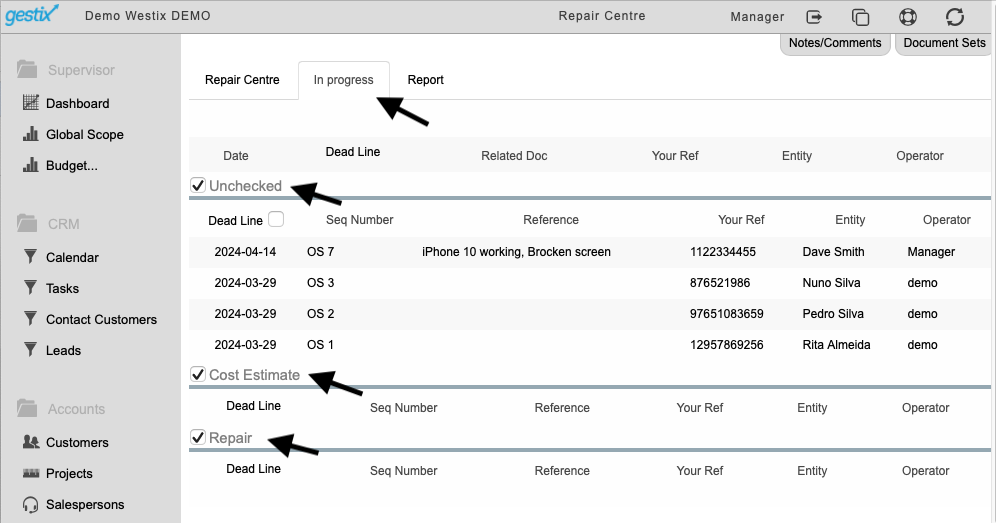Click the Customers people icon
This screenshot has height=523, width=996.
tap(30, 442)
